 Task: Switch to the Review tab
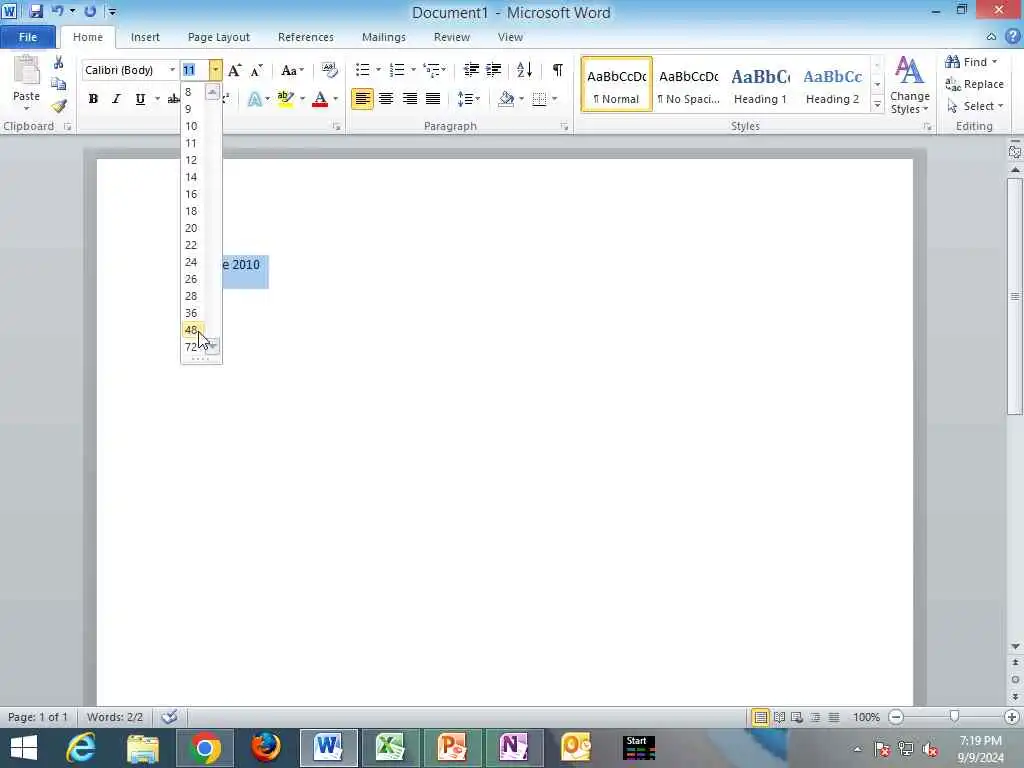point(452,37)
